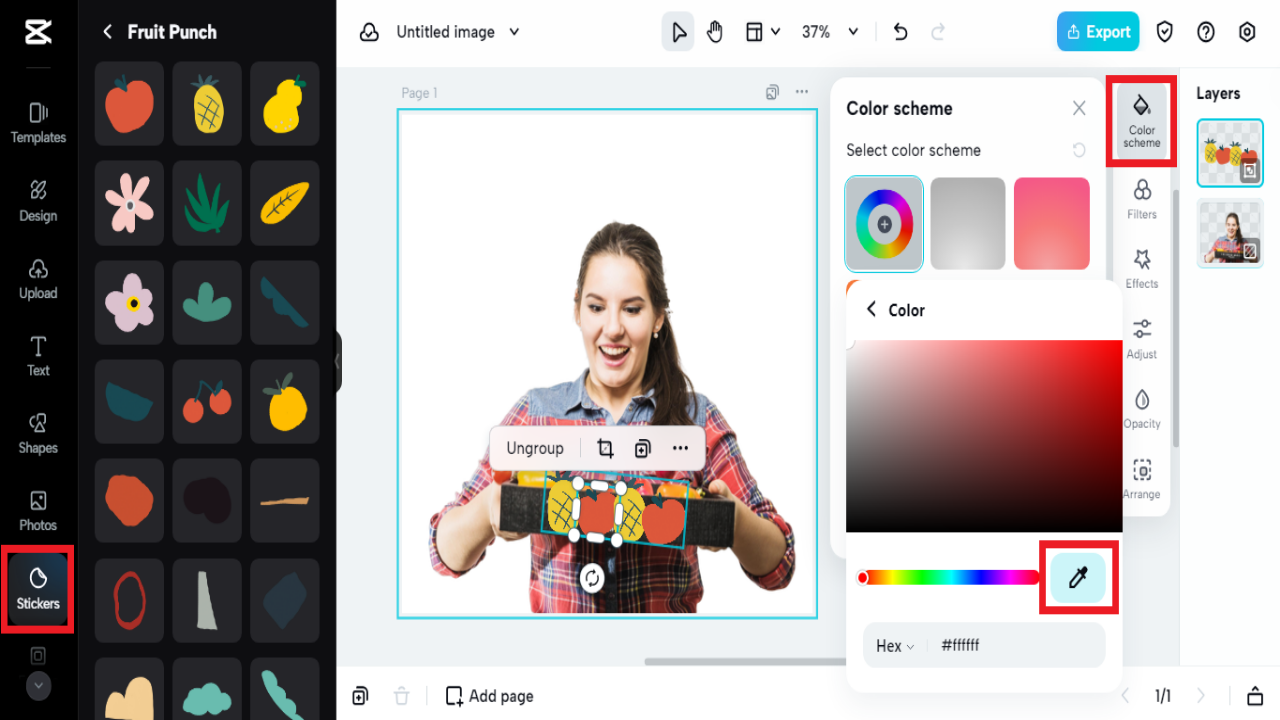Open the Hex color format dropdown
Viewport: 1280px width, 720px height.
click(893, 645)
